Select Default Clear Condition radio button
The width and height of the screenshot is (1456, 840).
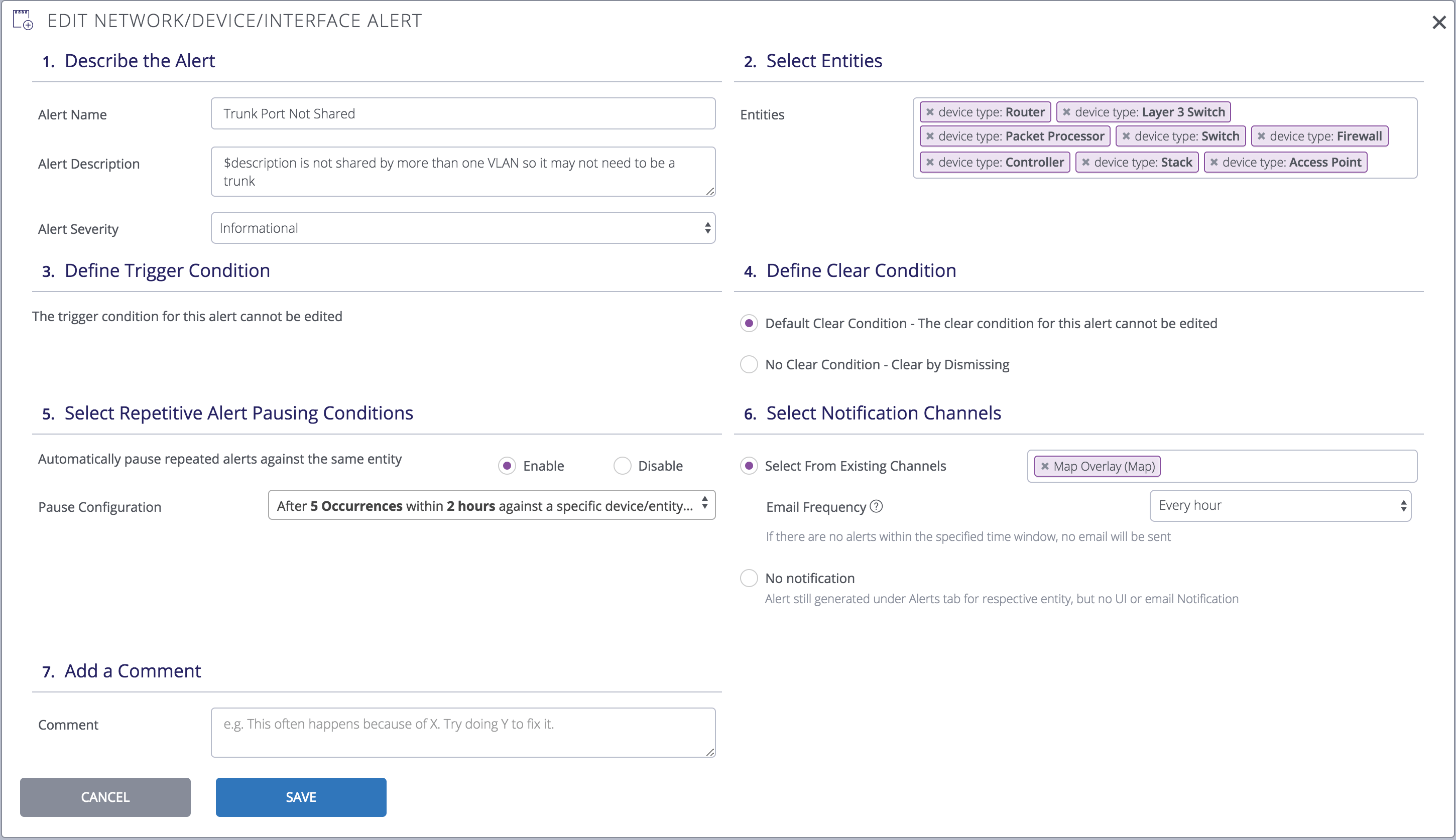[749, 323]
